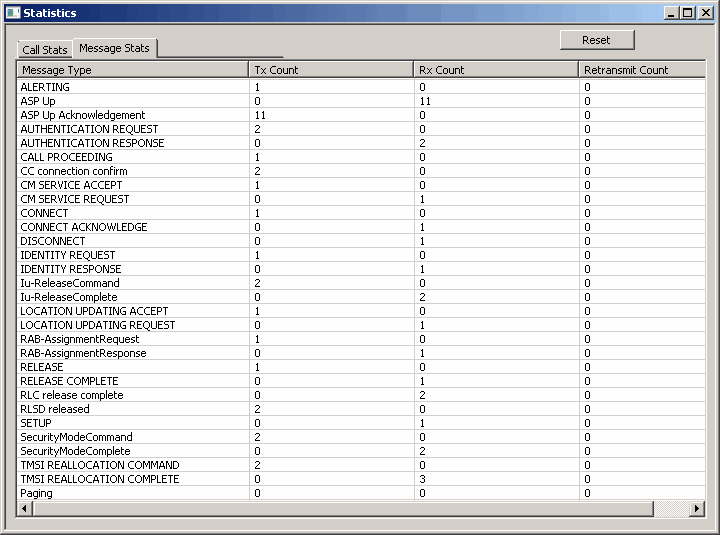The height and width of the screenshot is (535, 720).
Task: Select the LOCATION UPDATING REQUEST row
Action: tap(98, 325)
